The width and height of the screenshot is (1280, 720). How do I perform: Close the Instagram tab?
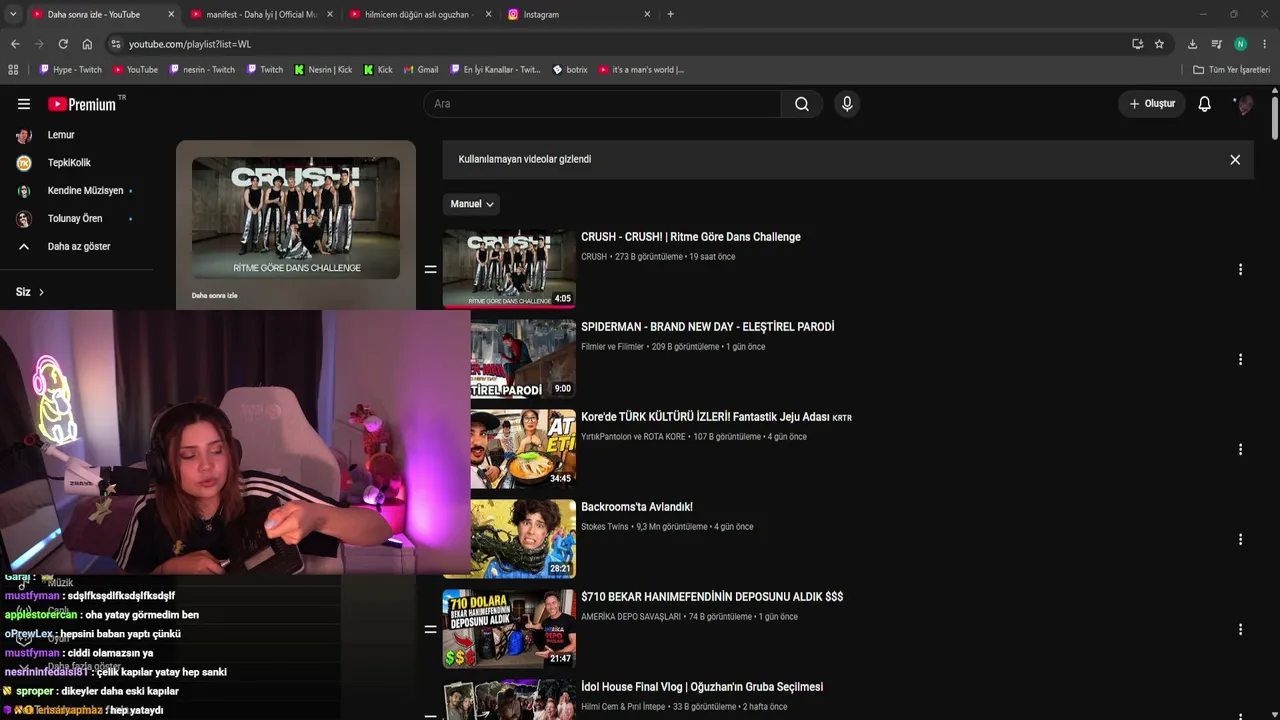(x=647, y=14)
